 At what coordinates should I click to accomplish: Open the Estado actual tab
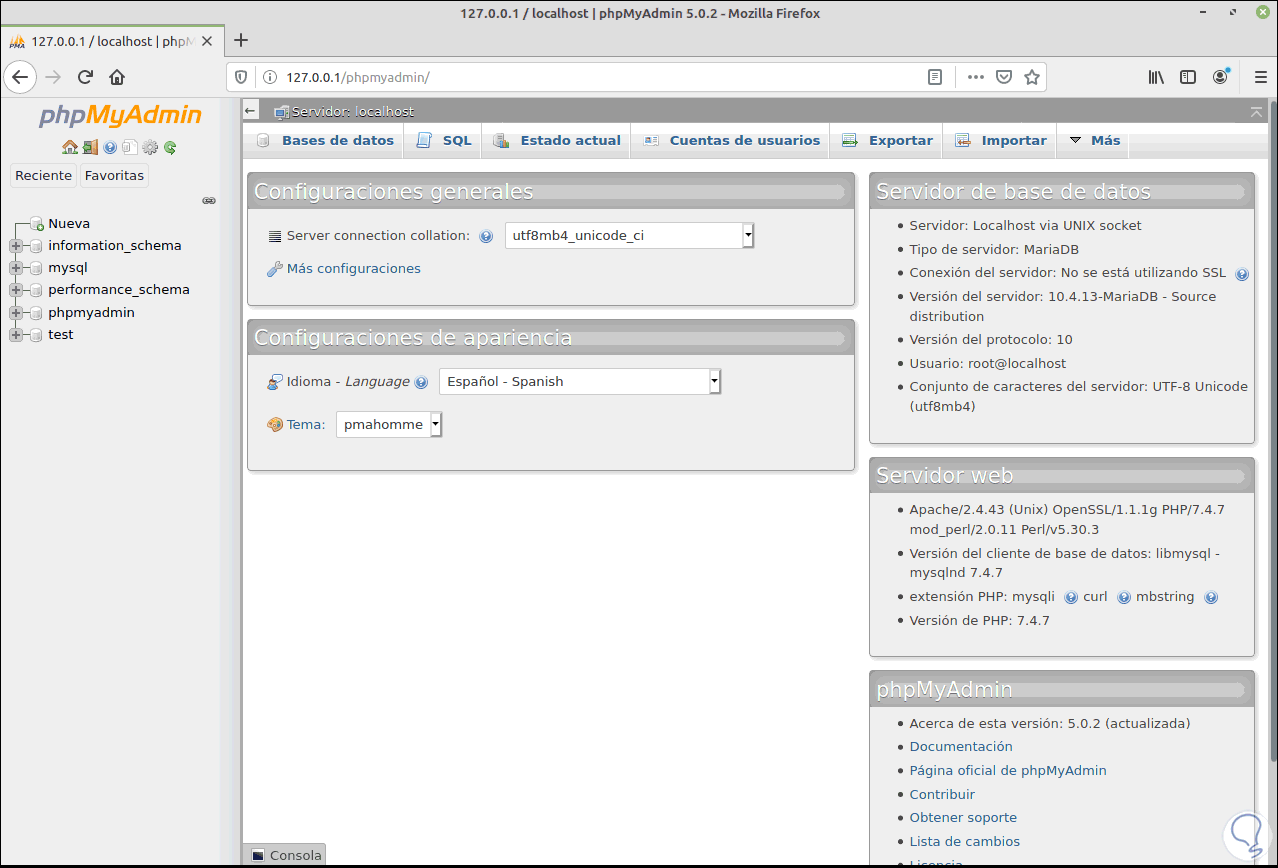[557, 141]
